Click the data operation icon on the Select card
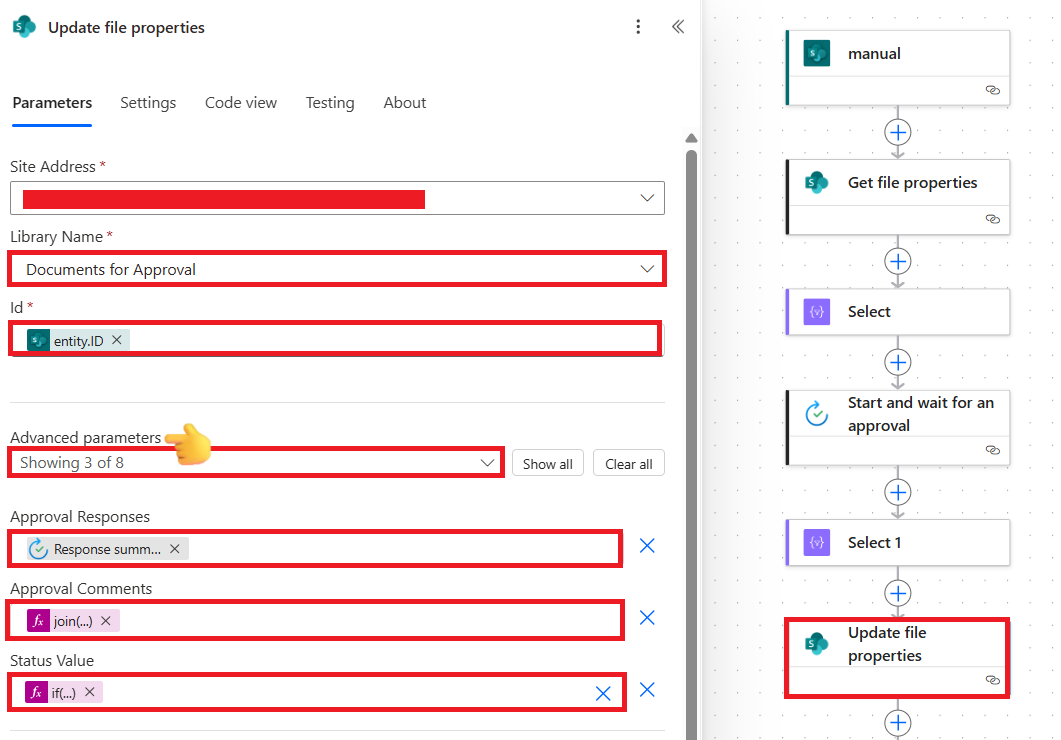 (x=817, y=312)
